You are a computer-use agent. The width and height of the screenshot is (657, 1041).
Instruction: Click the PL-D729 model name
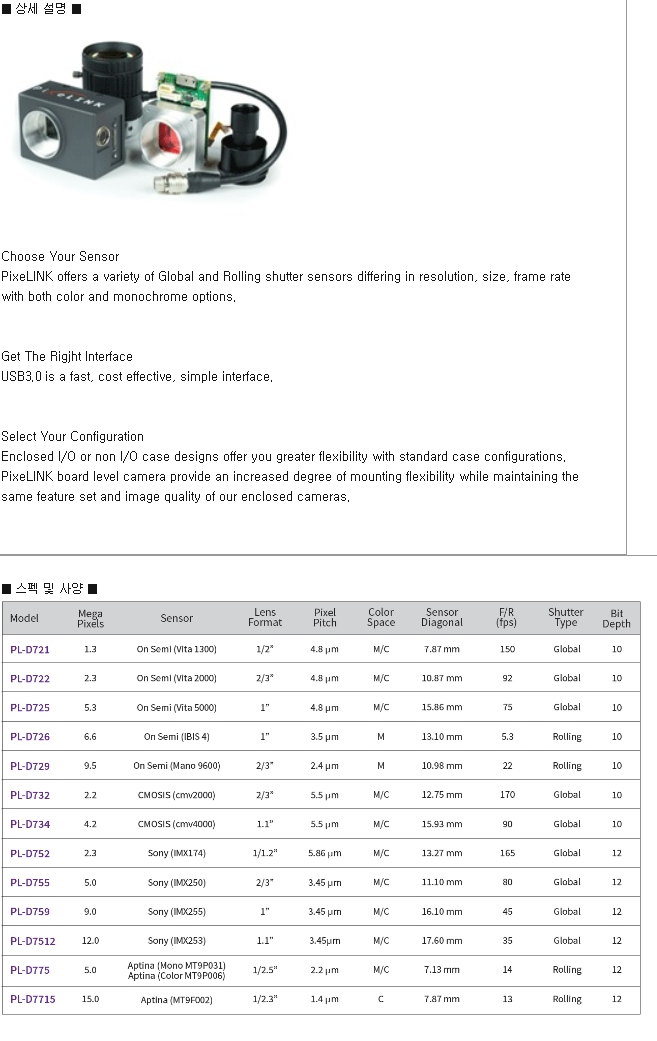[x=30, y=766]
